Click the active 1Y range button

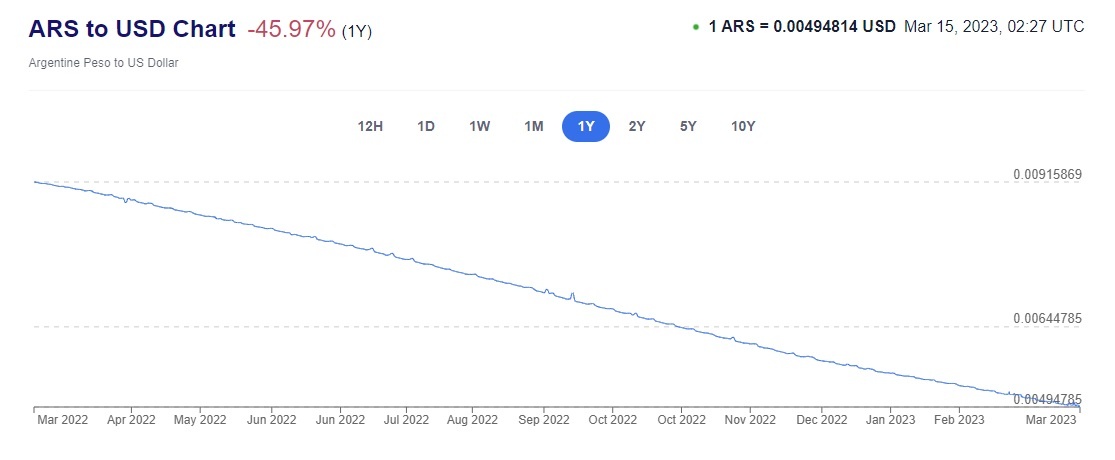[586, 126]
